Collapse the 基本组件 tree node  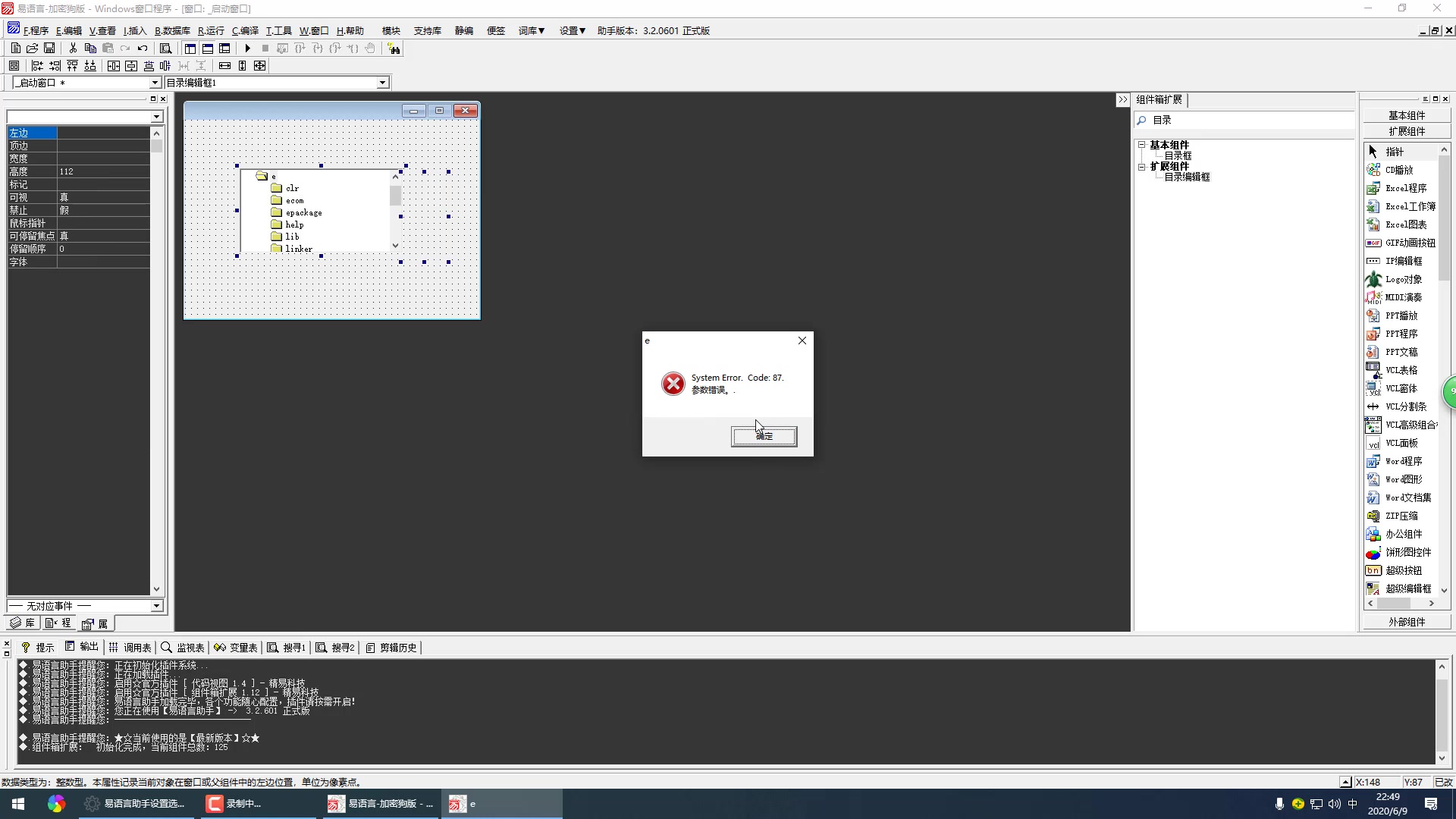[x=1141, y=144]
